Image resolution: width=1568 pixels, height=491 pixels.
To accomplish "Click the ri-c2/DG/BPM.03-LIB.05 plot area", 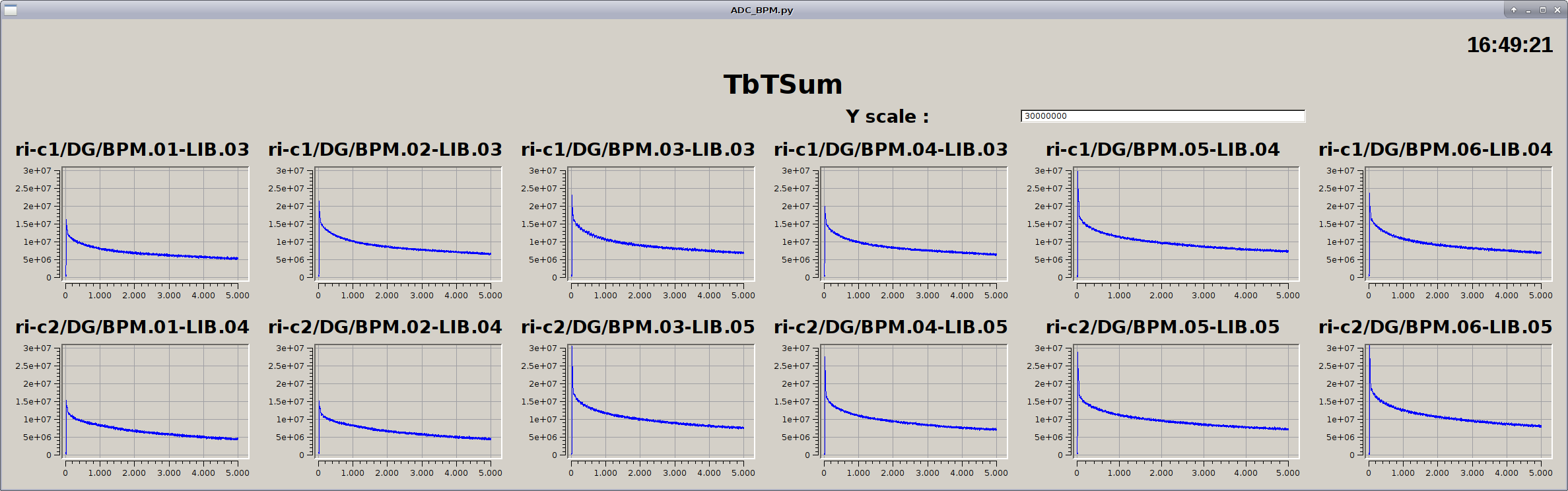I will coord(661,401).
